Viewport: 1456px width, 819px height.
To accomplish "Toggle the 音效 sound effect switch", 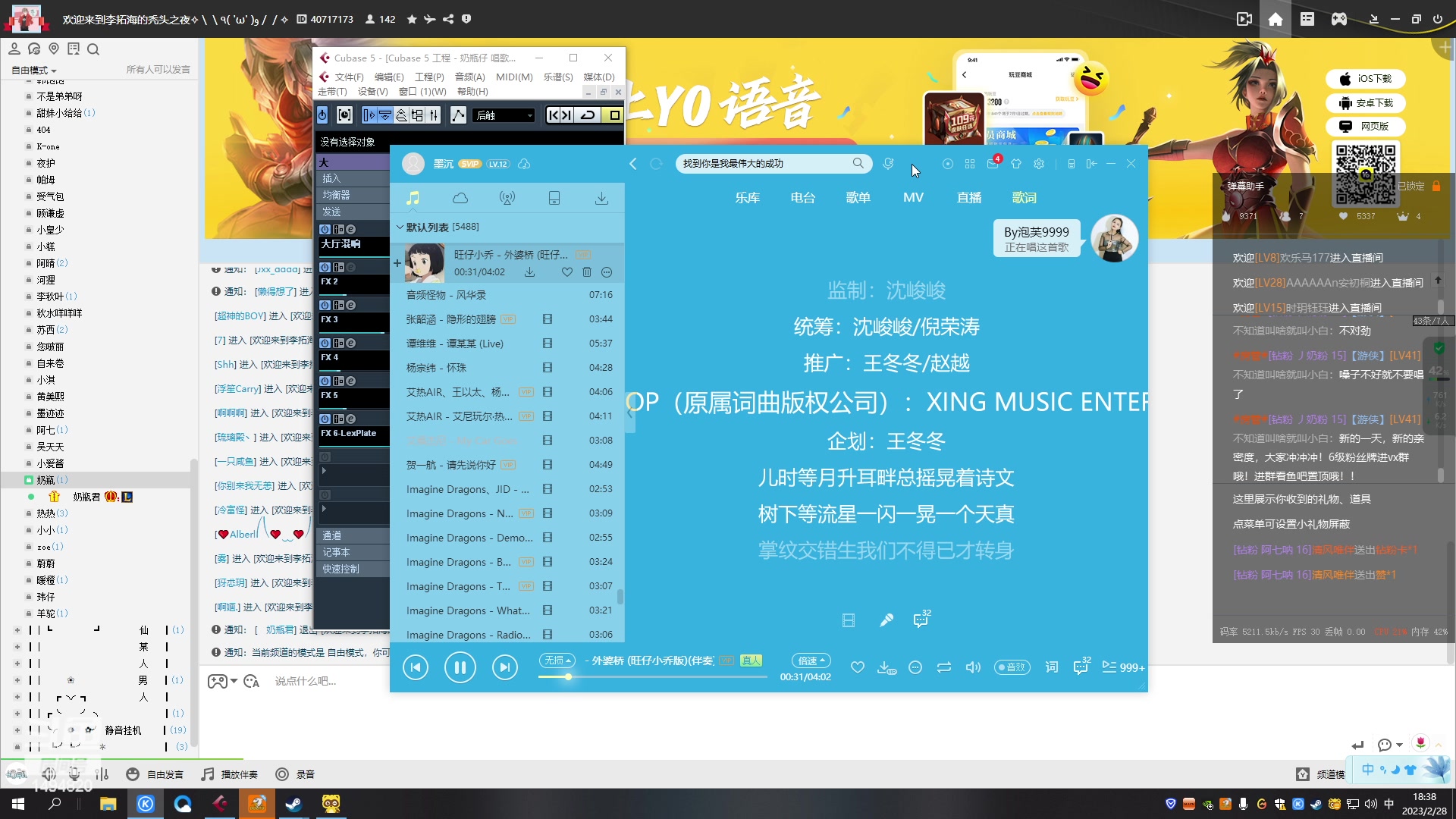I will (1012, 667).
